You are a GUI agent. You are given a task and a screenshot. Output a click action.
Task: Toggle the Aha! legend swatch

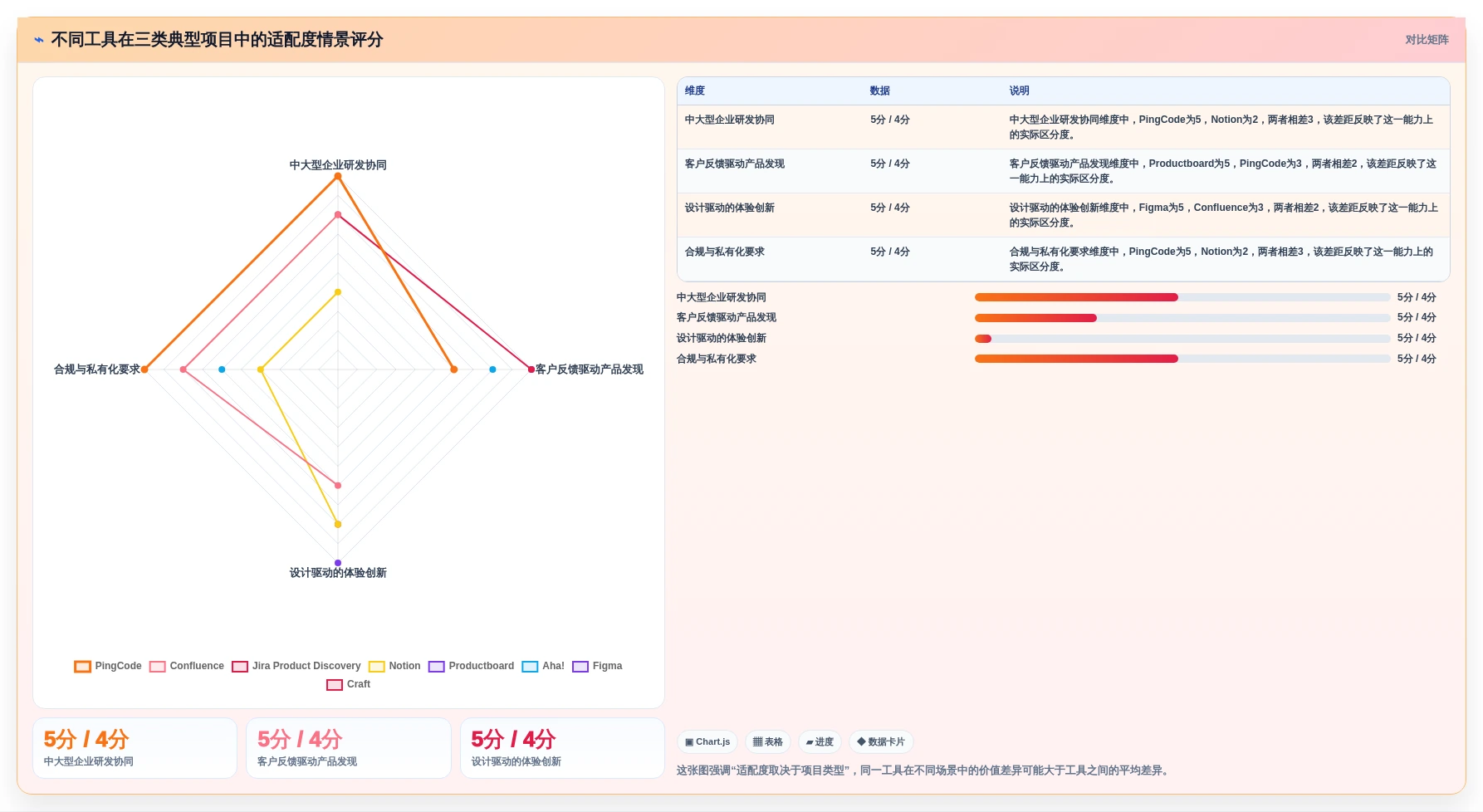[530, 667]
